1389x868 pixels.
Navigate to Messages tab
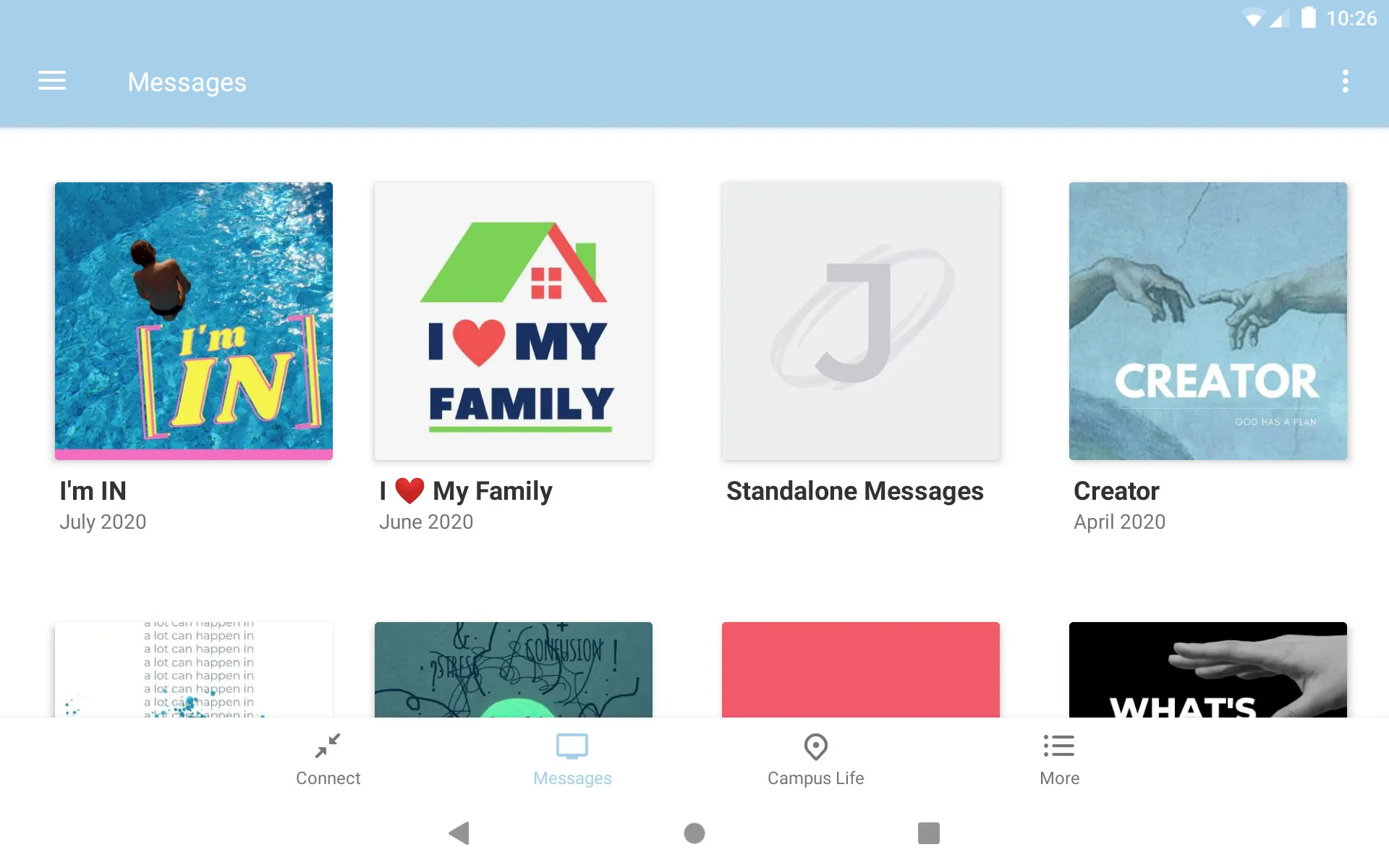(x=571, y=760)
